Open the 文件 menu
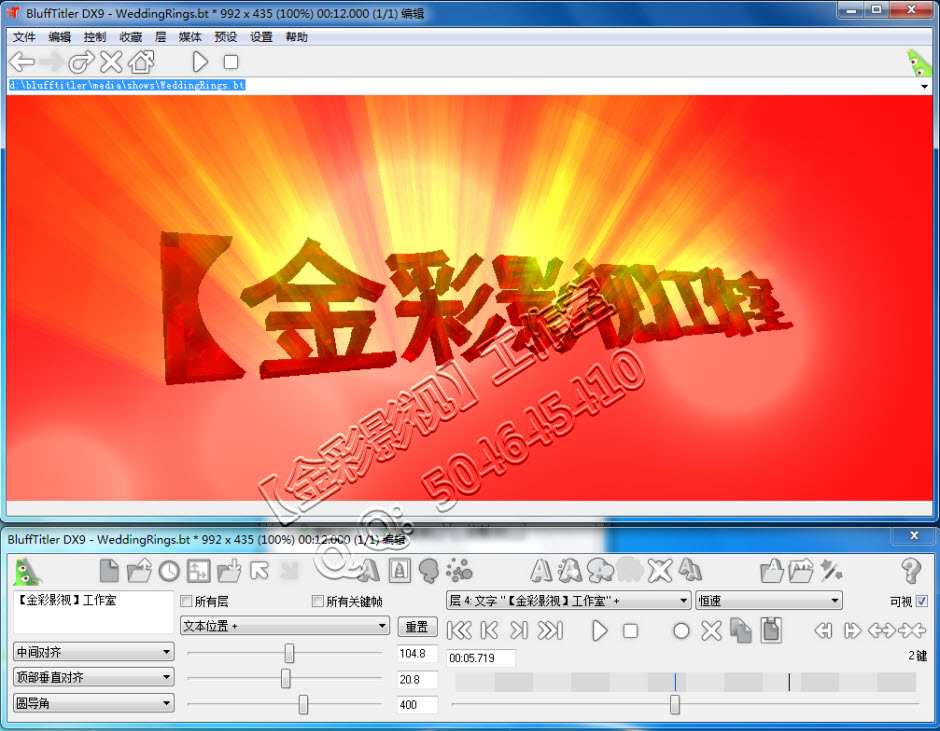940x731 pixels. [x=24, y=37]
